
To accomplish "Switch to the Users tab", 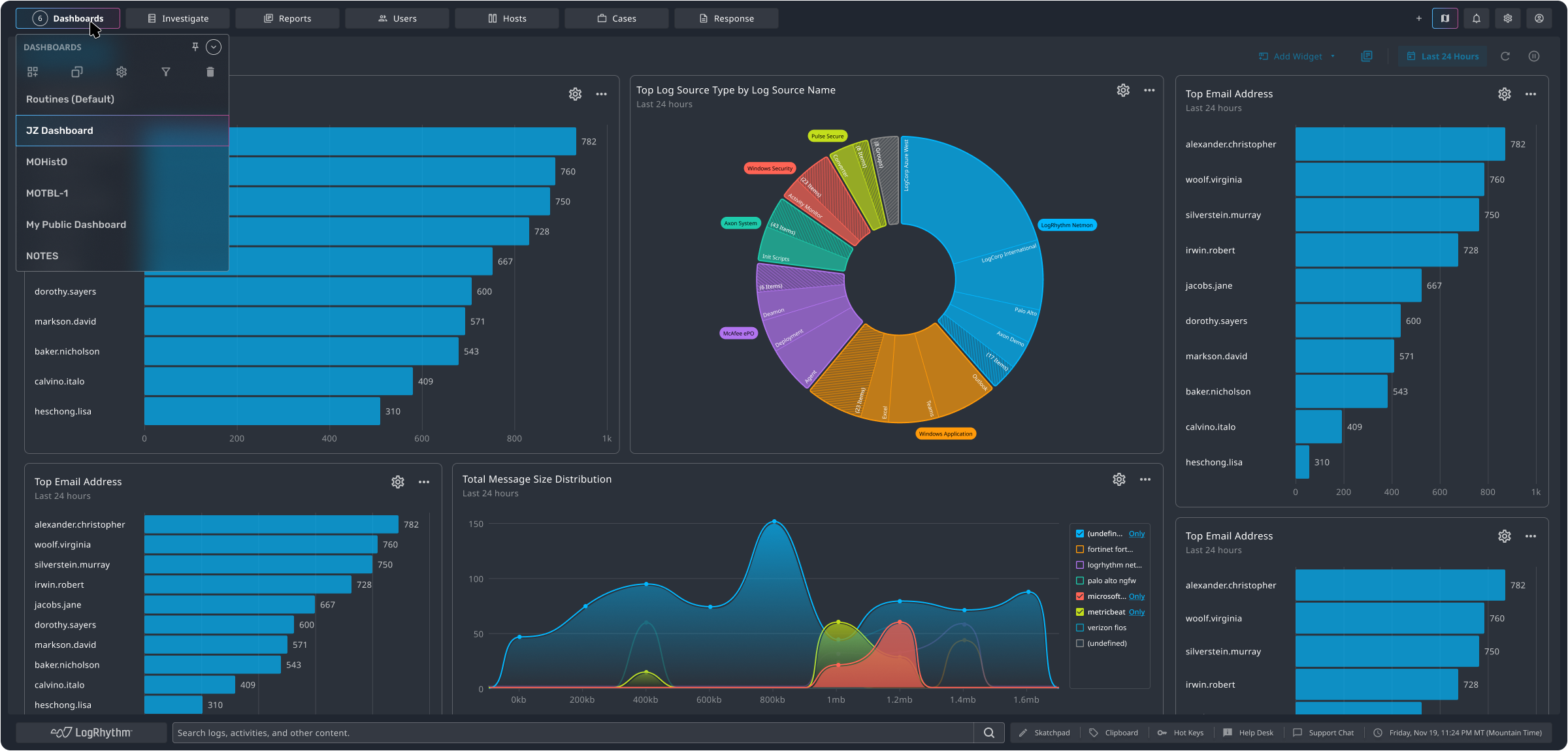I will coord(397,18).
